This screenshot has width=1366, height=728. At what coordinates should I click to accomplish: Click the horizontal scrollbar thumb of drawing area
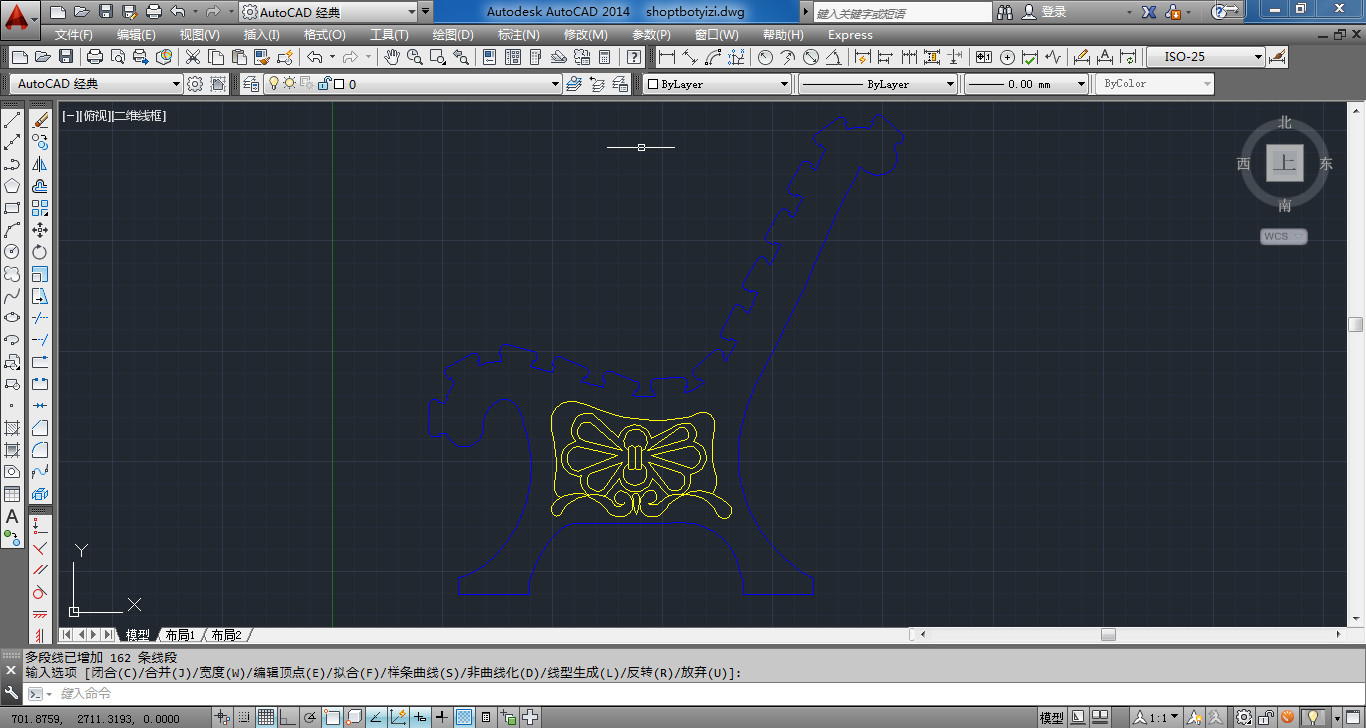(x=1108, y=635)
